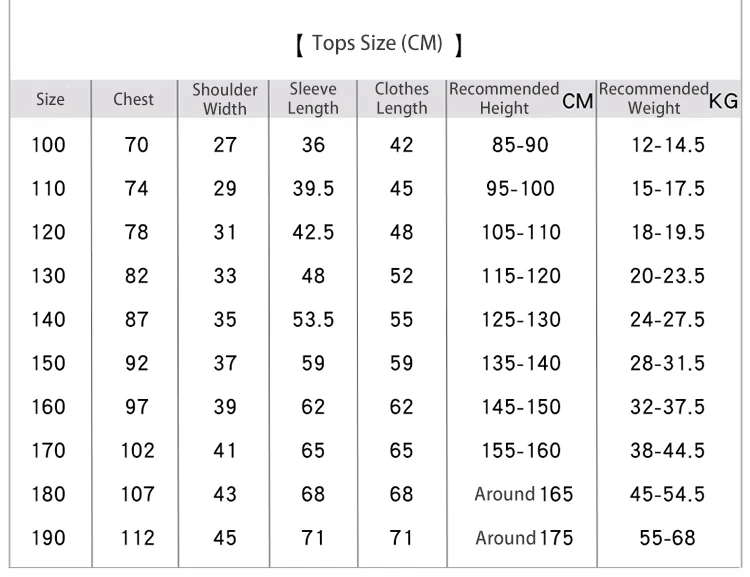Click the 55-68 weight value
Image resolution: width=750 pixels, height=577 pixels.
coord(667,538)
